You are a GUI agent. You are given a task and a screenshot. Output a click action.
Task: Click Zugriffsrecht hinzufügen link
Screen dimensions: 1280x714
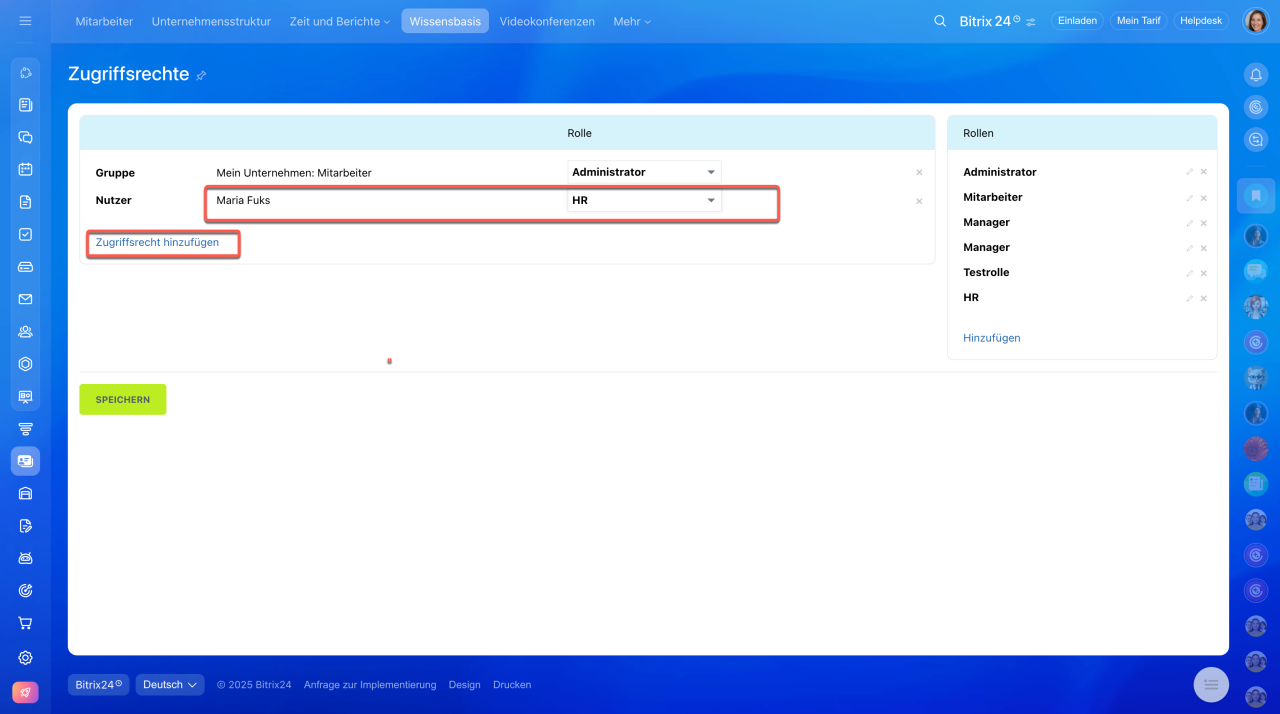[157, 242]
